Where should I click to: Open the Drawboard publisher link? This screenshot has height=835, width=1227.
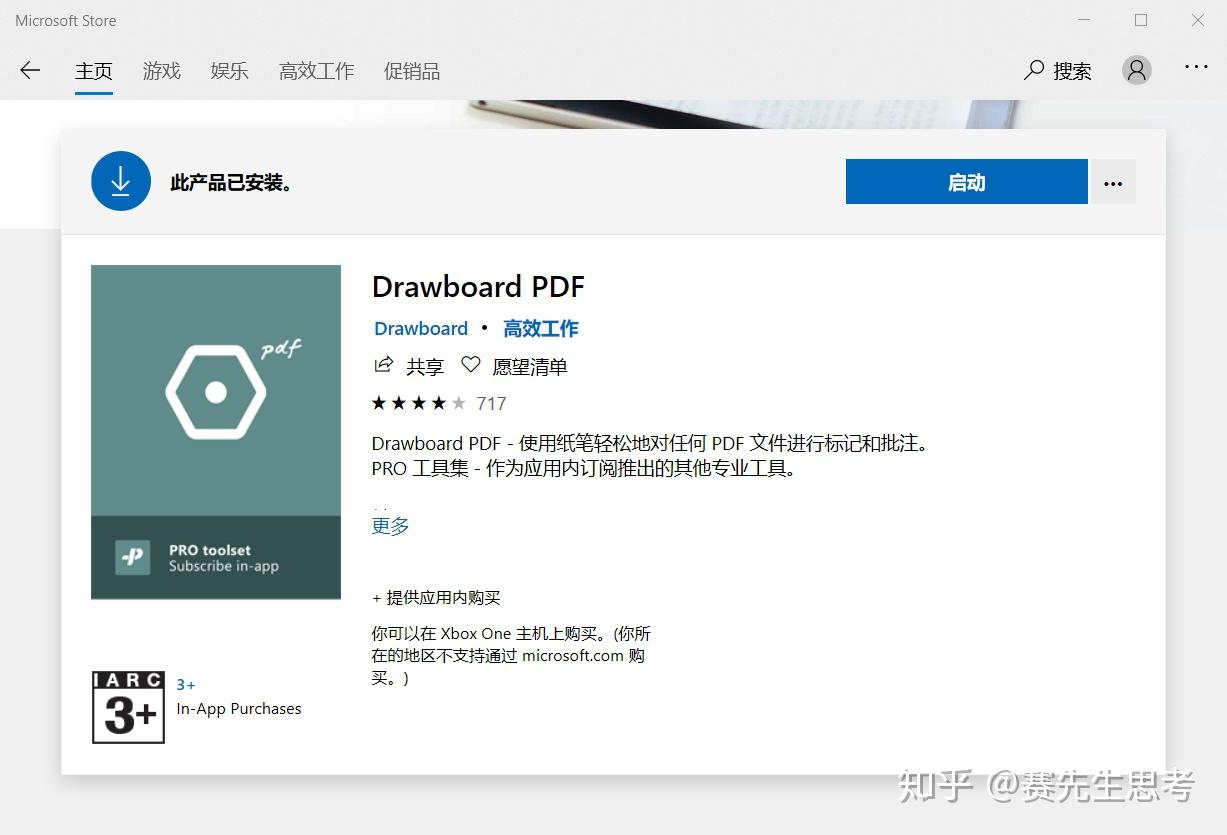click(x=421, y=328)
